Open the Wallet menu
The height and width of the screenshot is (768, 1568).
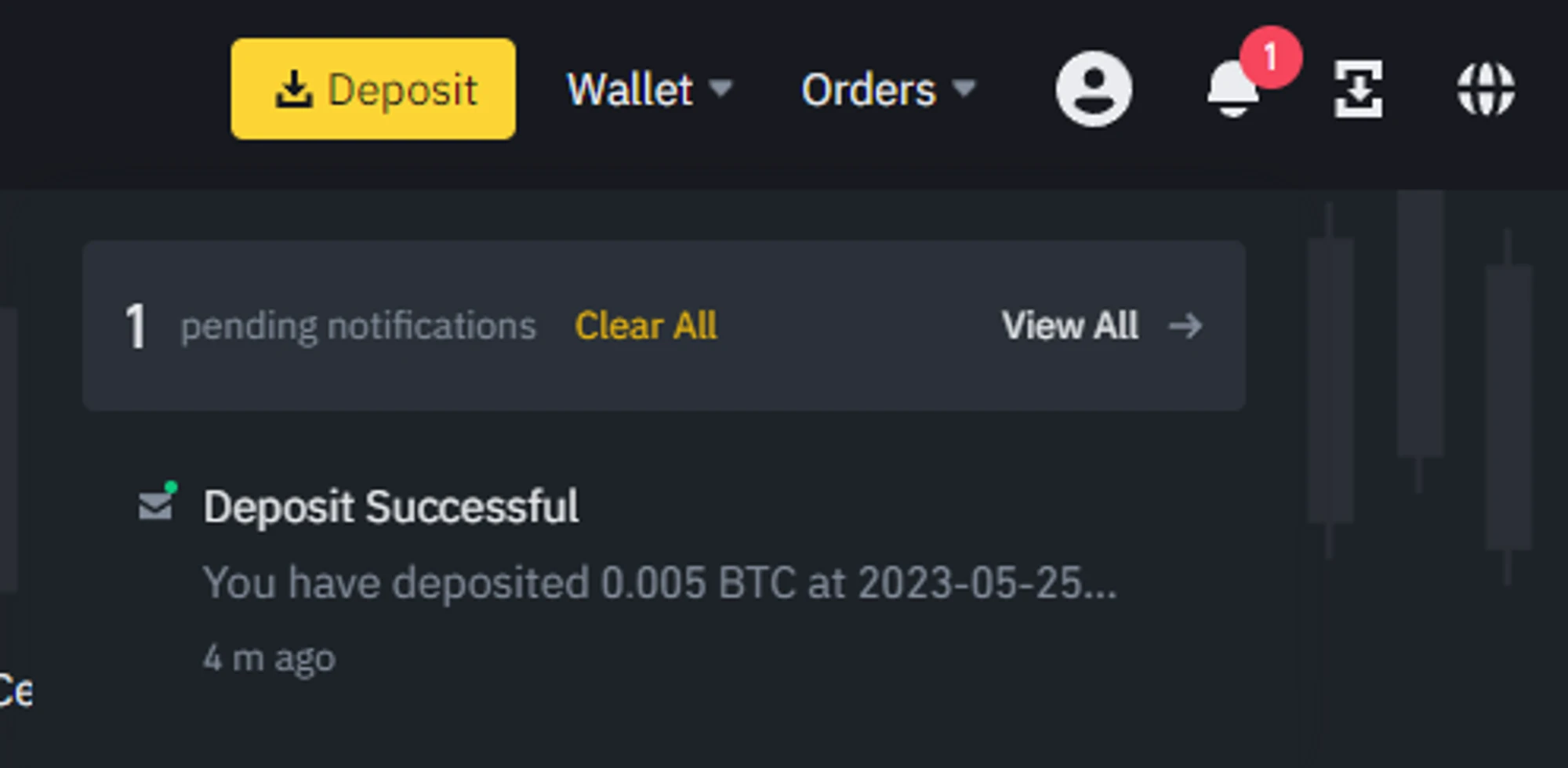(630, 89)
